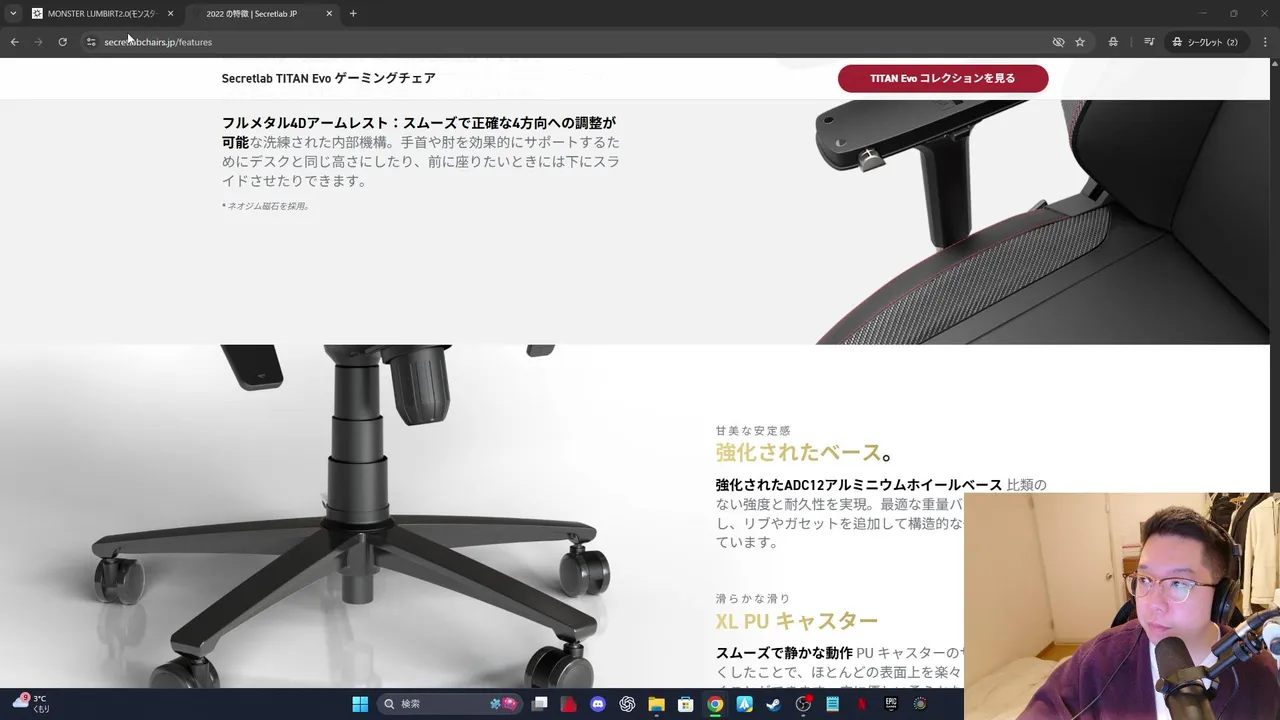The image size is (1280, 720).
Task: Open Task View on the taskbar
Action: pos(540,704)
